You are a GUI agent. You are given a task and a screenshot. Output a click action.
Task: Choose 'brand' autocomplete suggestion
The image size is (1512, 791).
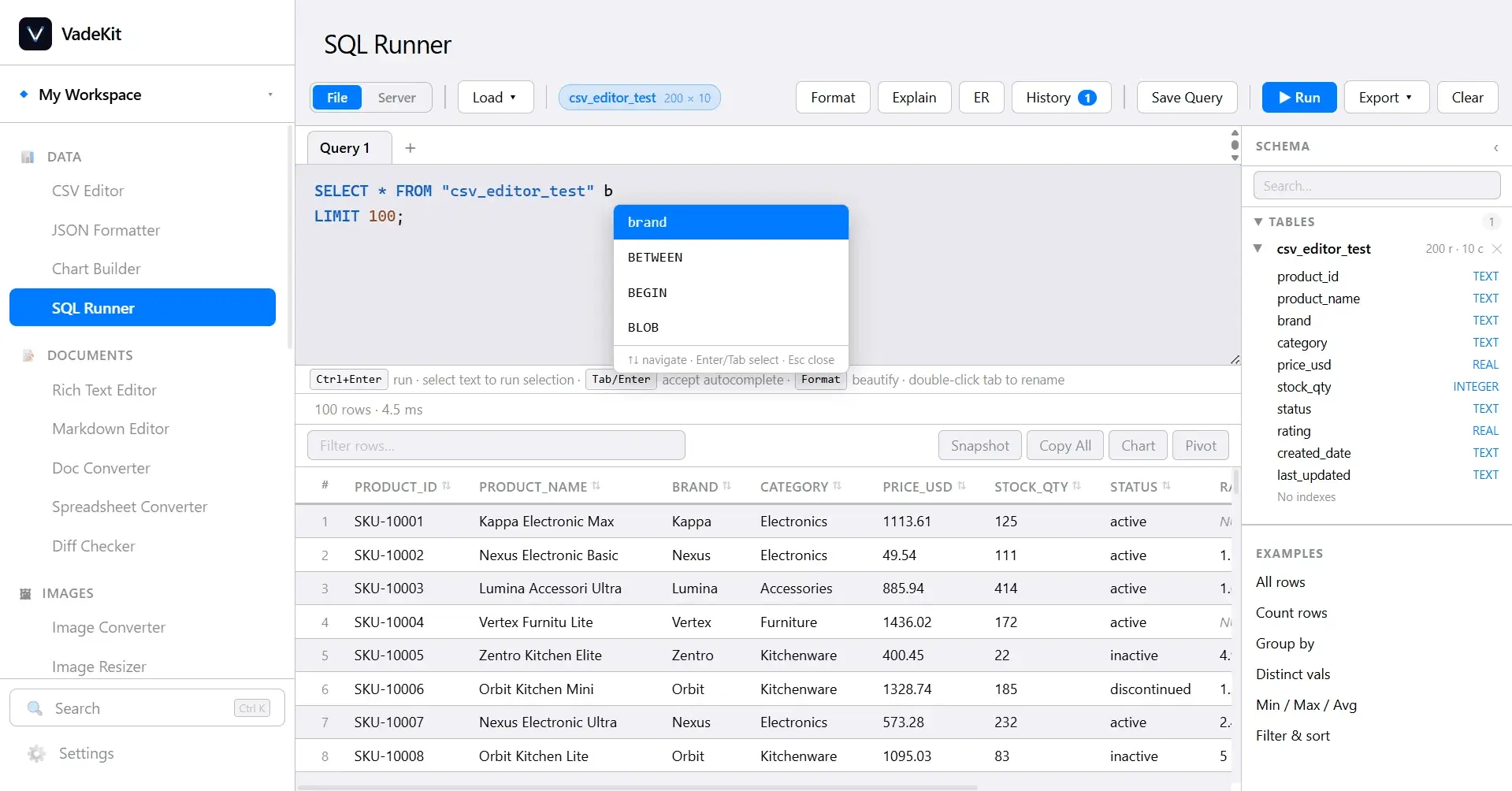[x=730, y=222]
